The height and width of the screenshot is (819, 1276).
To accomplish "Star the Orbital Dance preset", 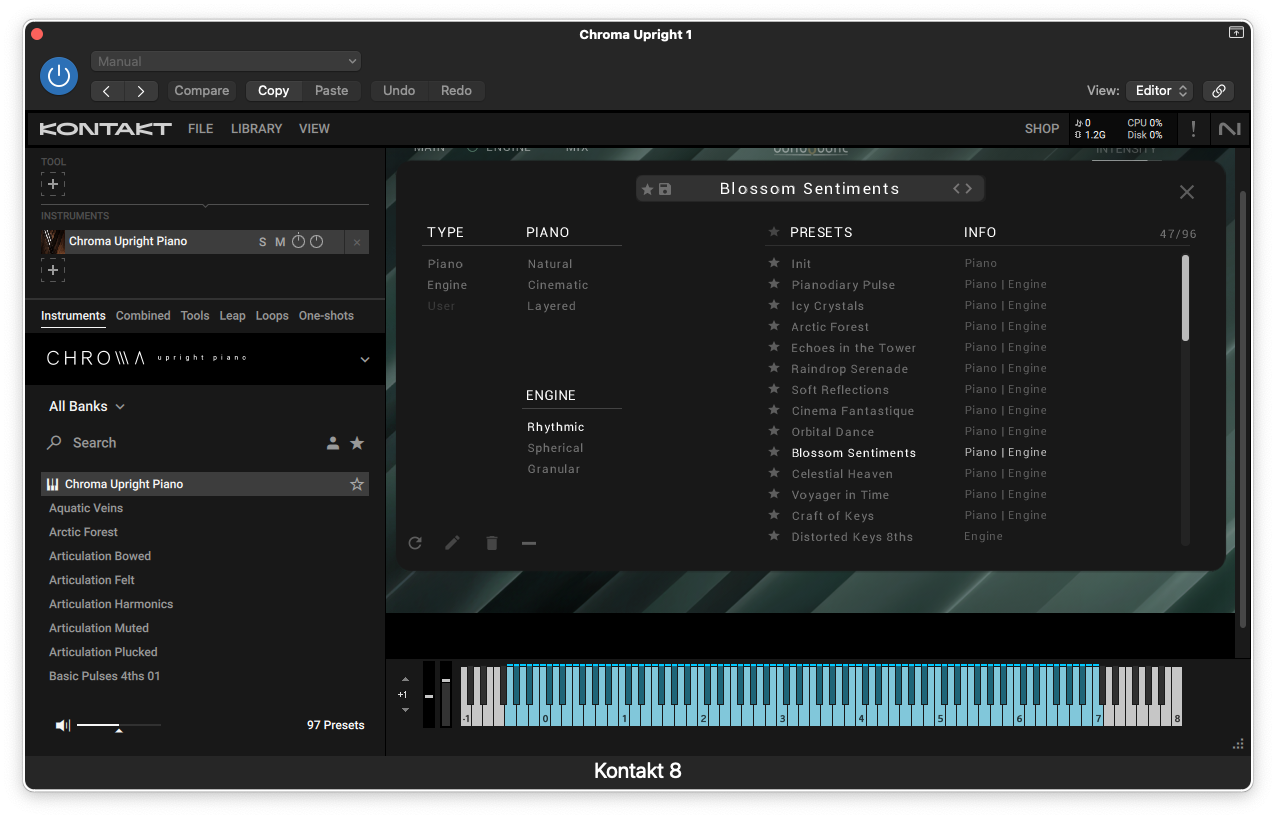I will 773,432.
